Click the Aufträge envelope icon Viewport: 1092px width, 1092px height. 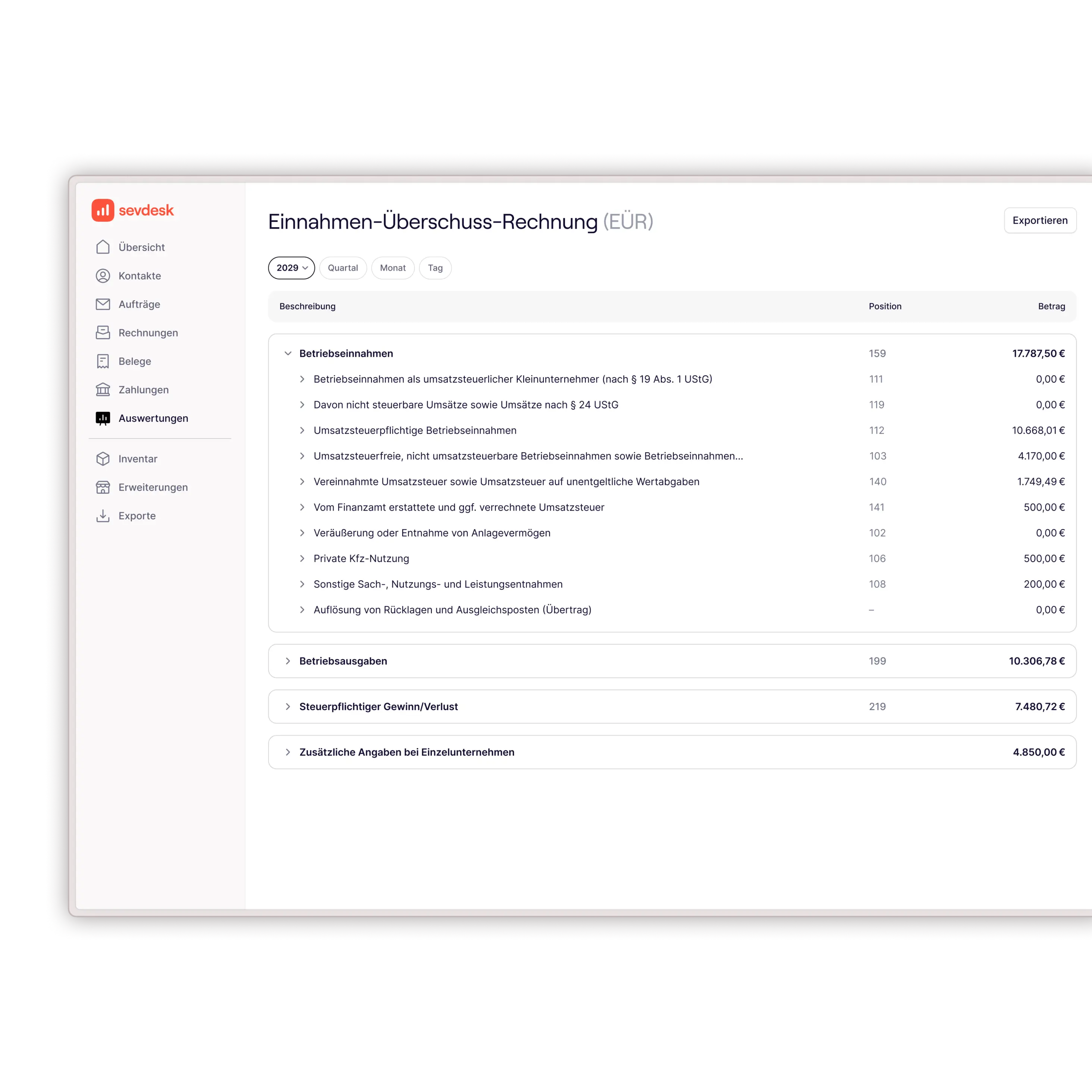click(103, 304)
